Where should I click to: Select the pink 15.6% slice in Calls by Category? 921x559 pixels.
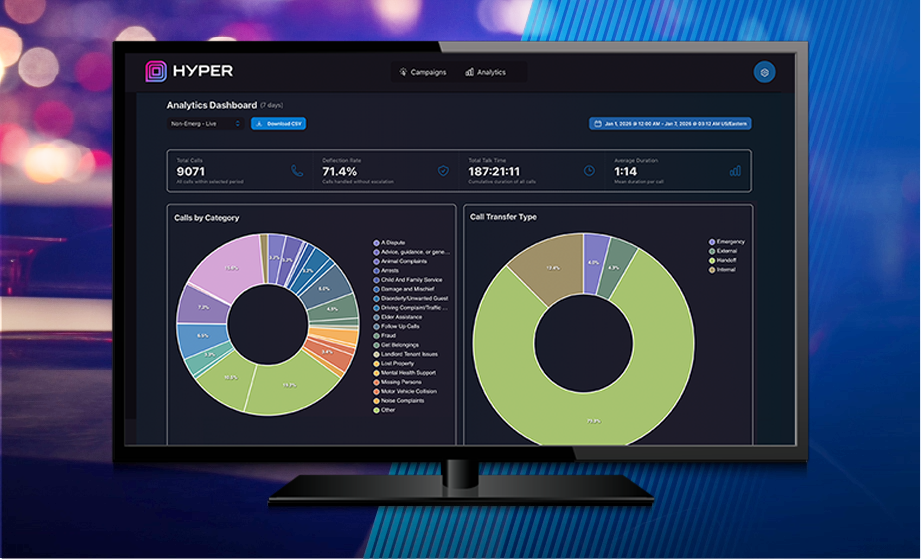coord(231,267)
